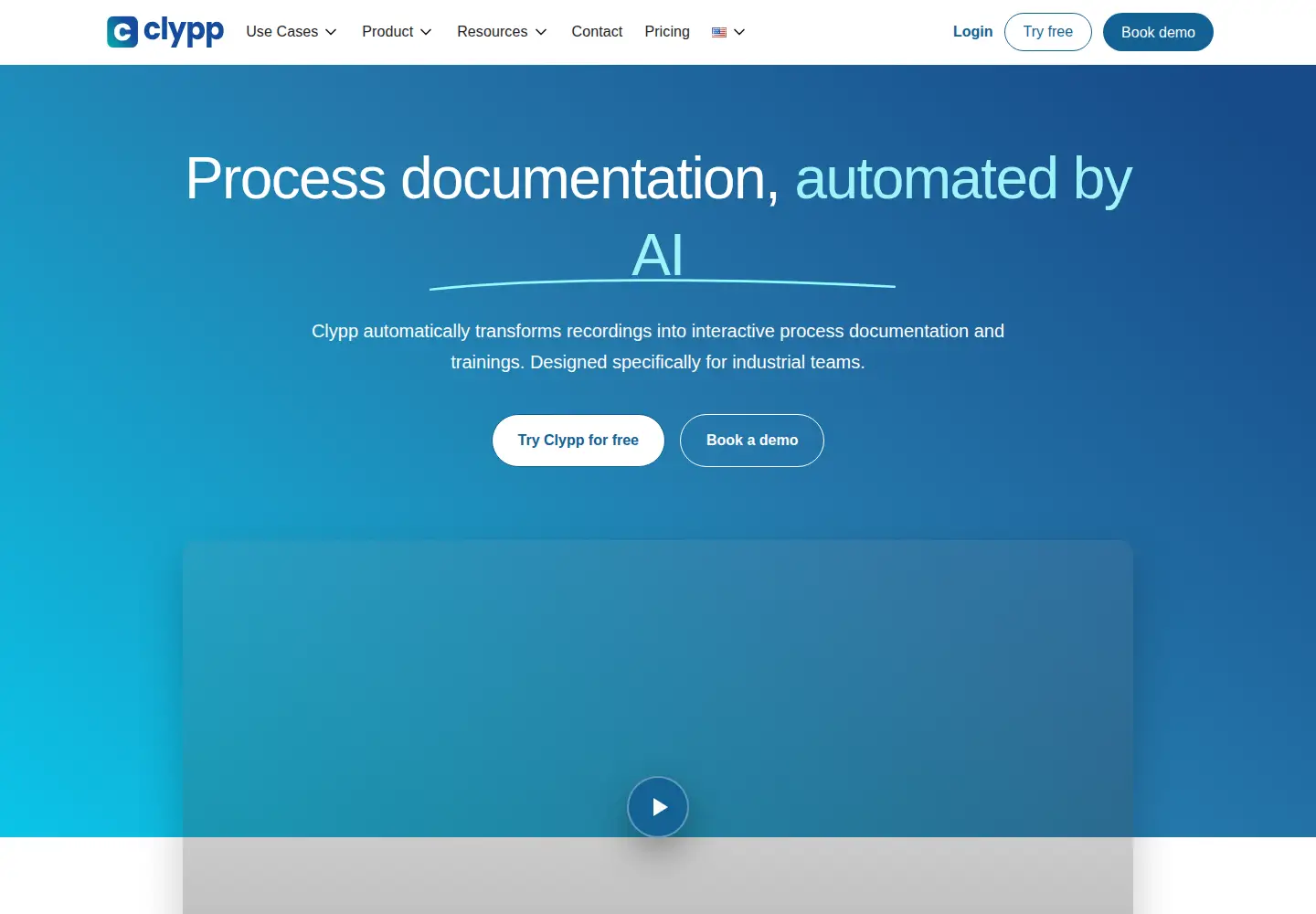
Task: Open the Contact page
Action: pos(597,32)
